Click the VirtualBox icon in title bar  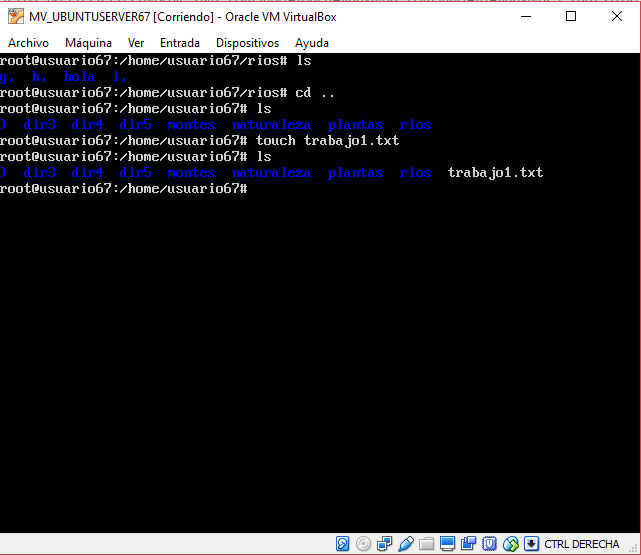pos(14,16)
